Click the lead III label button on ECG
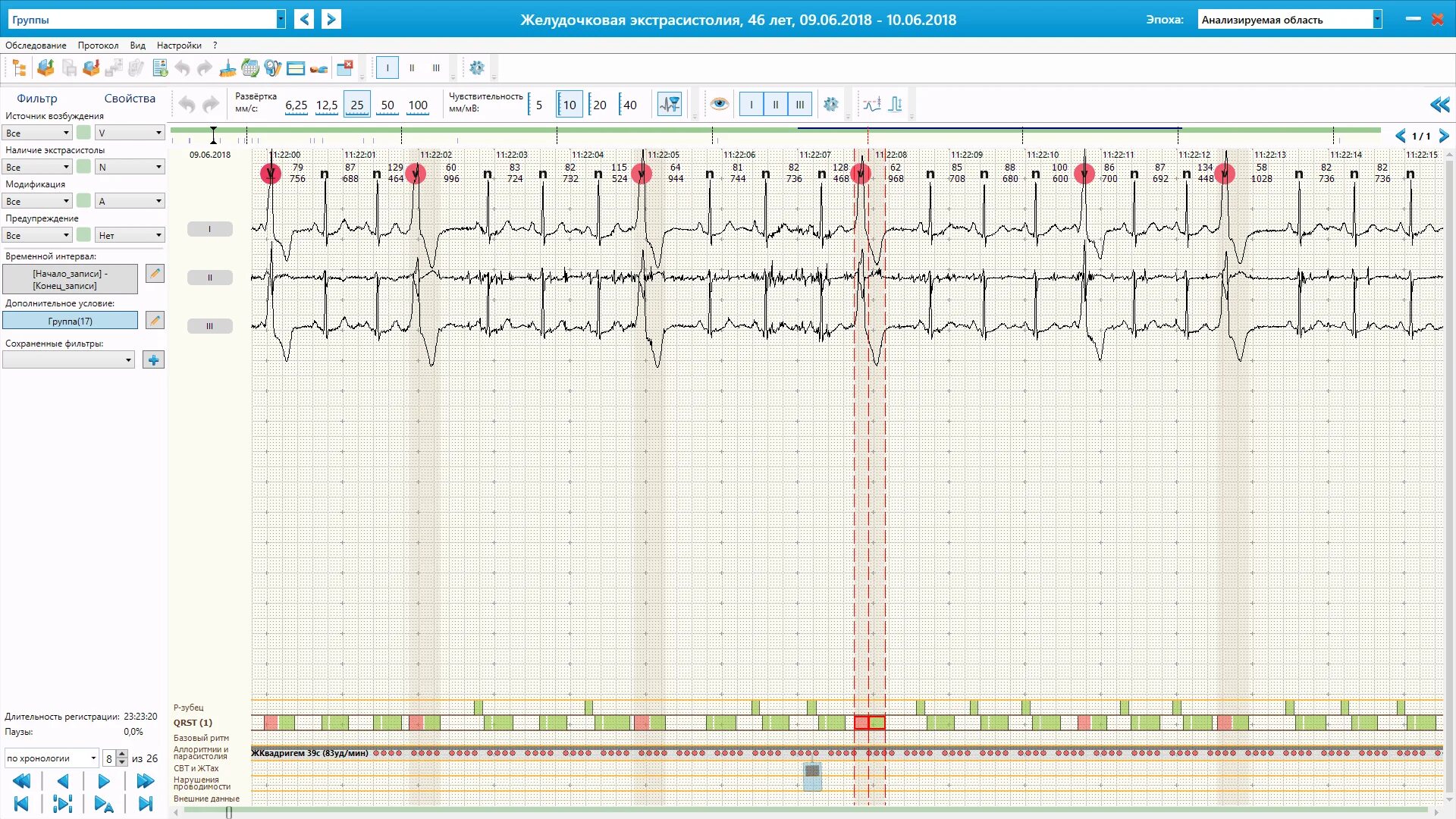Viewport: 1456px width, 819px height. 210,326
